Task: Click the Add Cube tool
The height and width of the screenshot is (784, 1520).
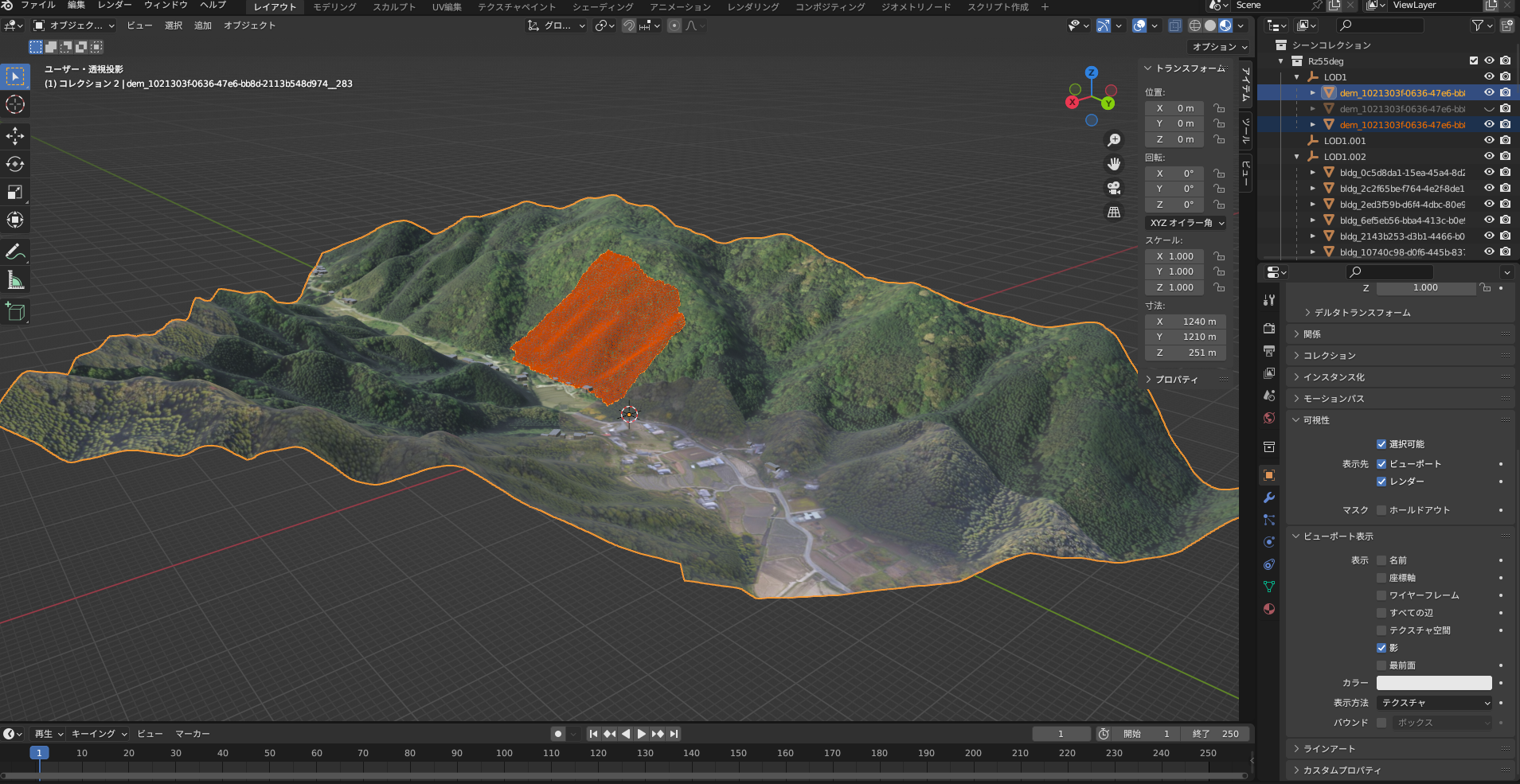Action: 15,311
